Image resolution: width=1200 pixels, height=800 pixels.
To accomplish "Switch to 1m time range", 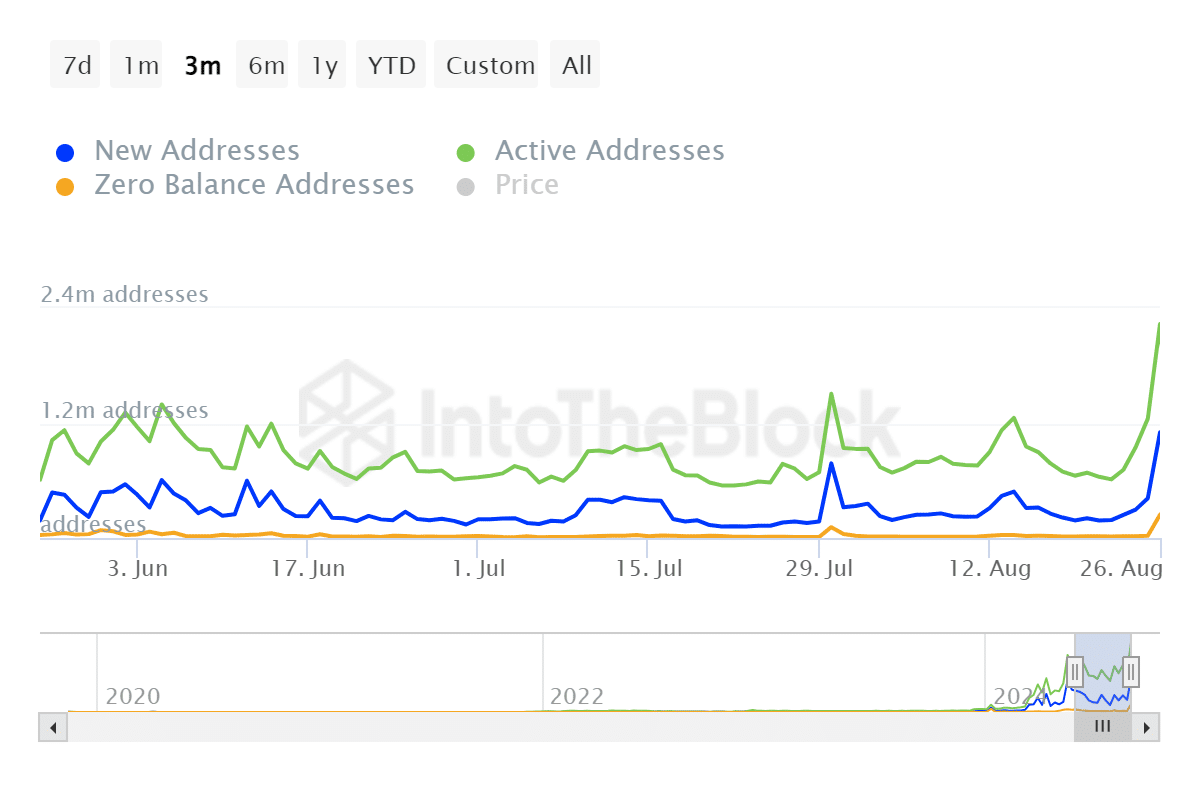I will tap(140, 66).
